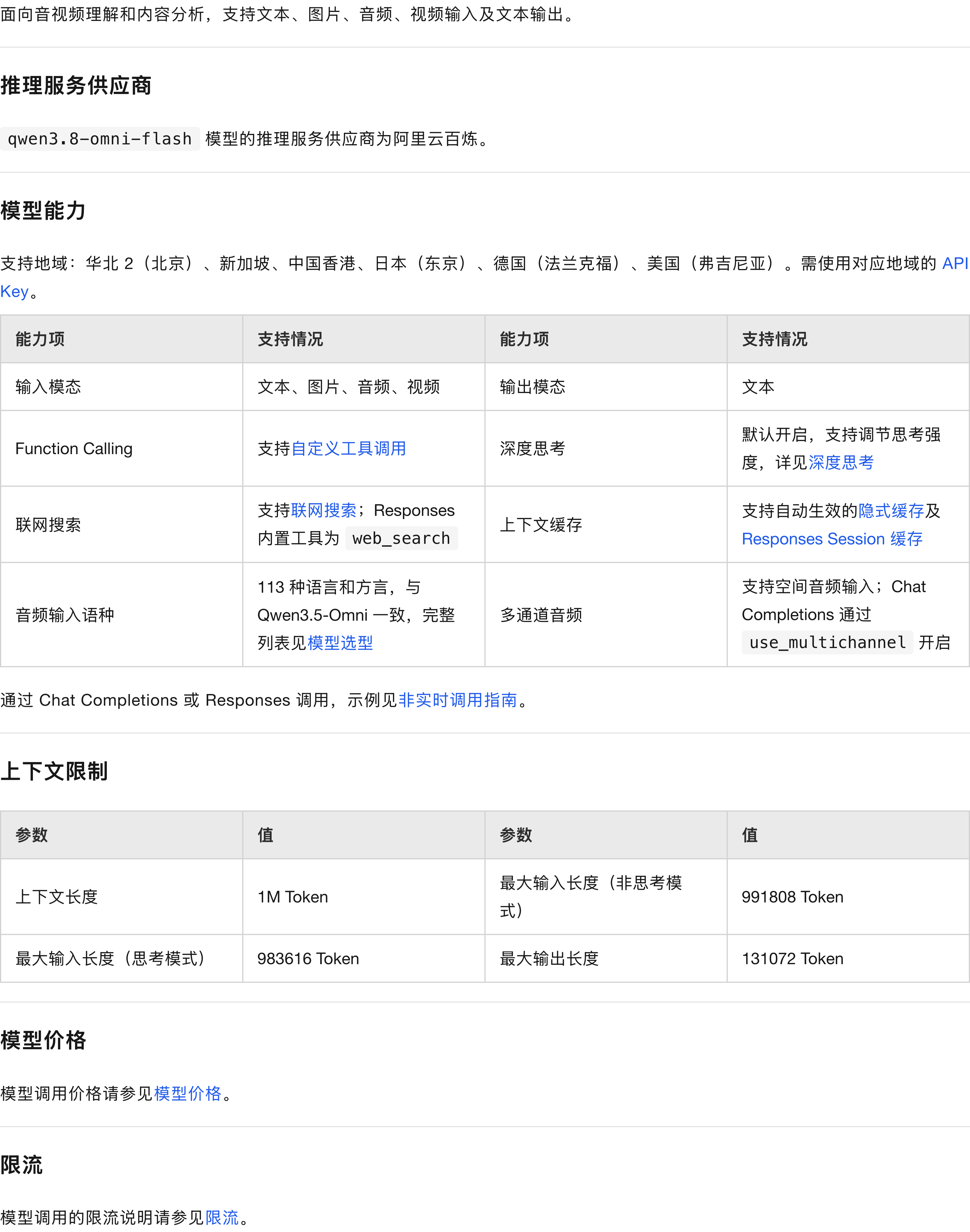
Task: Click the 最大输出长度 cell
Action: [x=606, y=959]
